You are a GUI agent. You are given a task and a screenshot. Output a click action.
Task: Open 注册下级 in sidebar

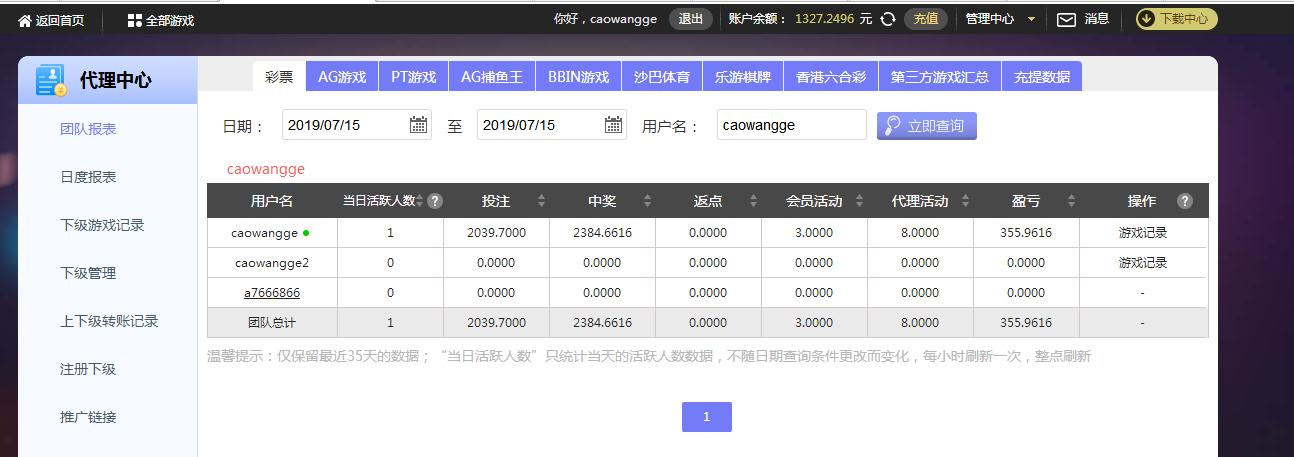click(x=88, y=369)
